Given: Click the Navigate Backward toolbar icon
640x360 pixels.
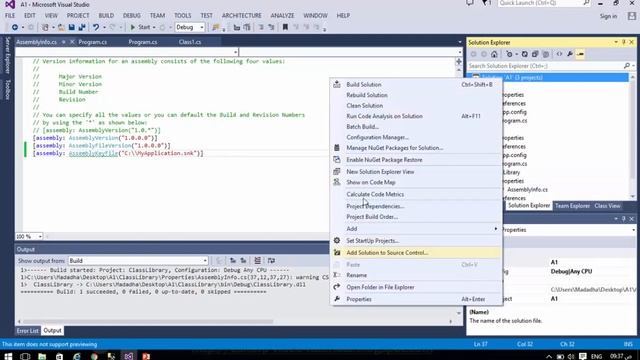Looking at the screenshot, I should pos(15,27).
